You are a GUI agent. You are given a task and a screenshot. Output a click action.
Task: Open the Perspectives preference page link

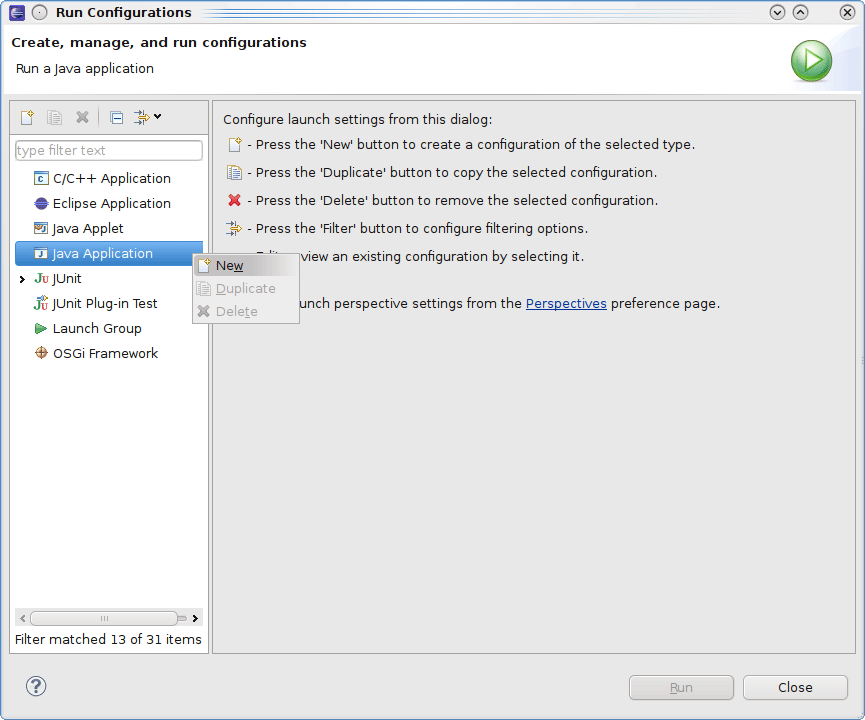click(x=566, y=303)
